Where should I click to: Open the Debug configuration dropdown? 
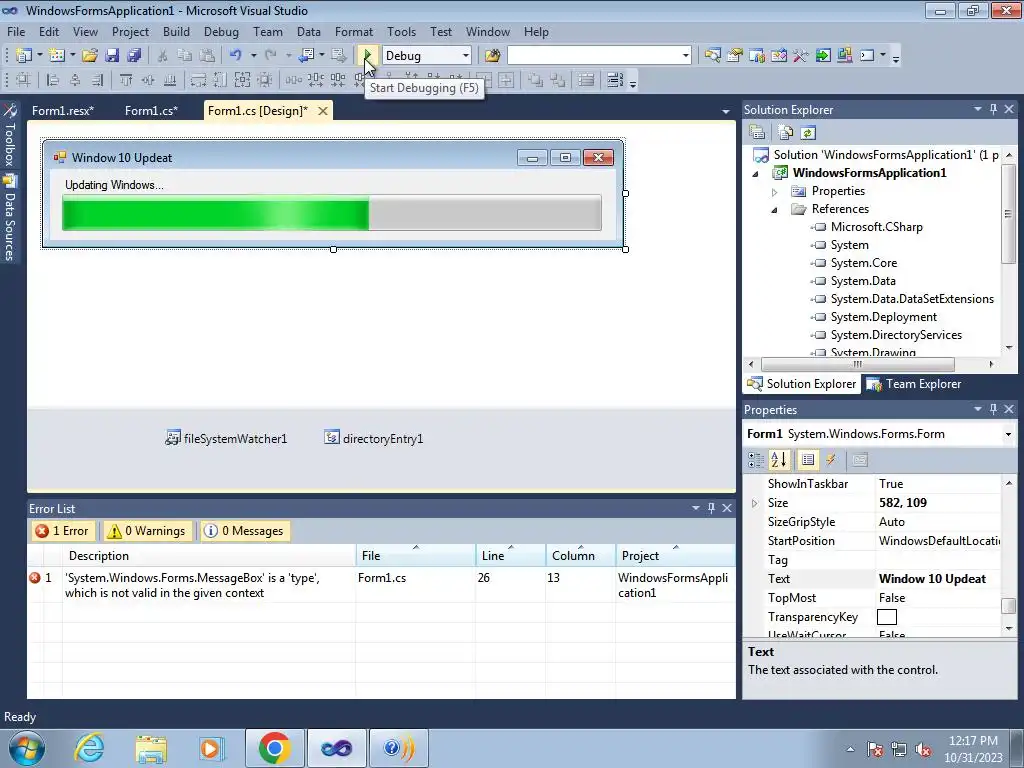coord(465,56)
